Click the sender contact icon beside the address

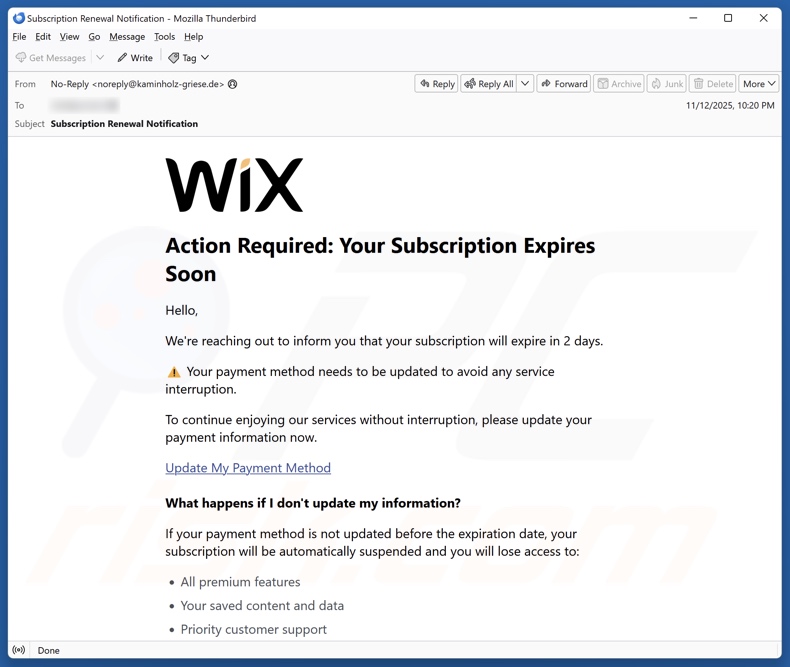click(232, 84)
